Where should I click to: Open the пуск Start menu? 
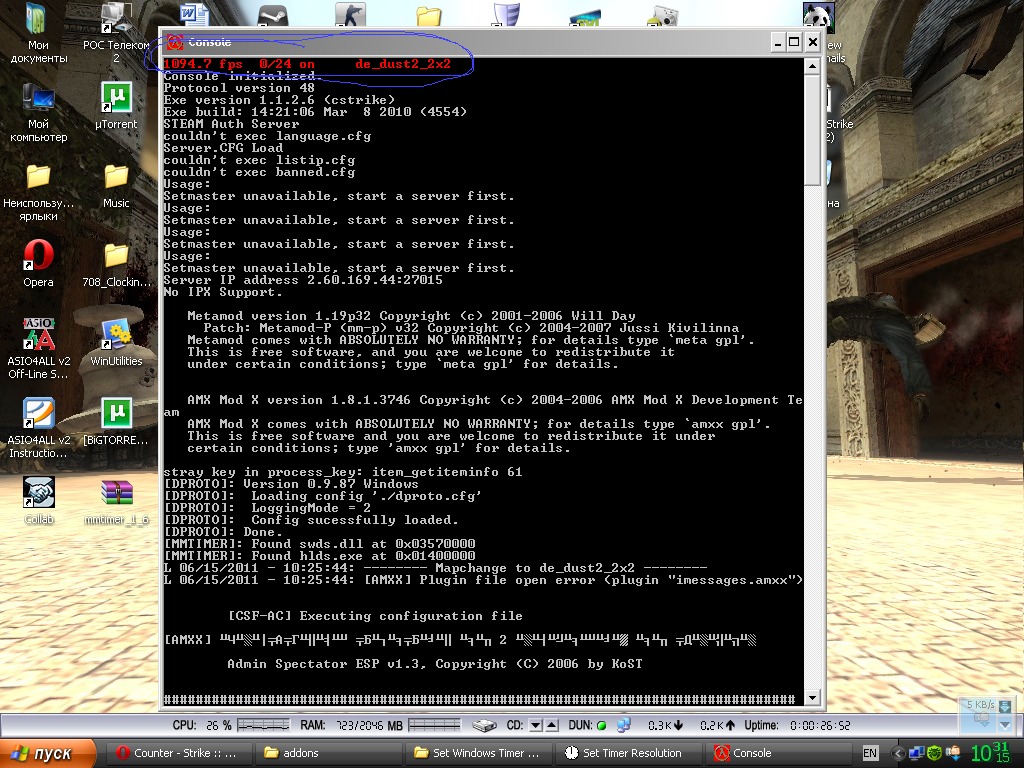tap(47, 753)
